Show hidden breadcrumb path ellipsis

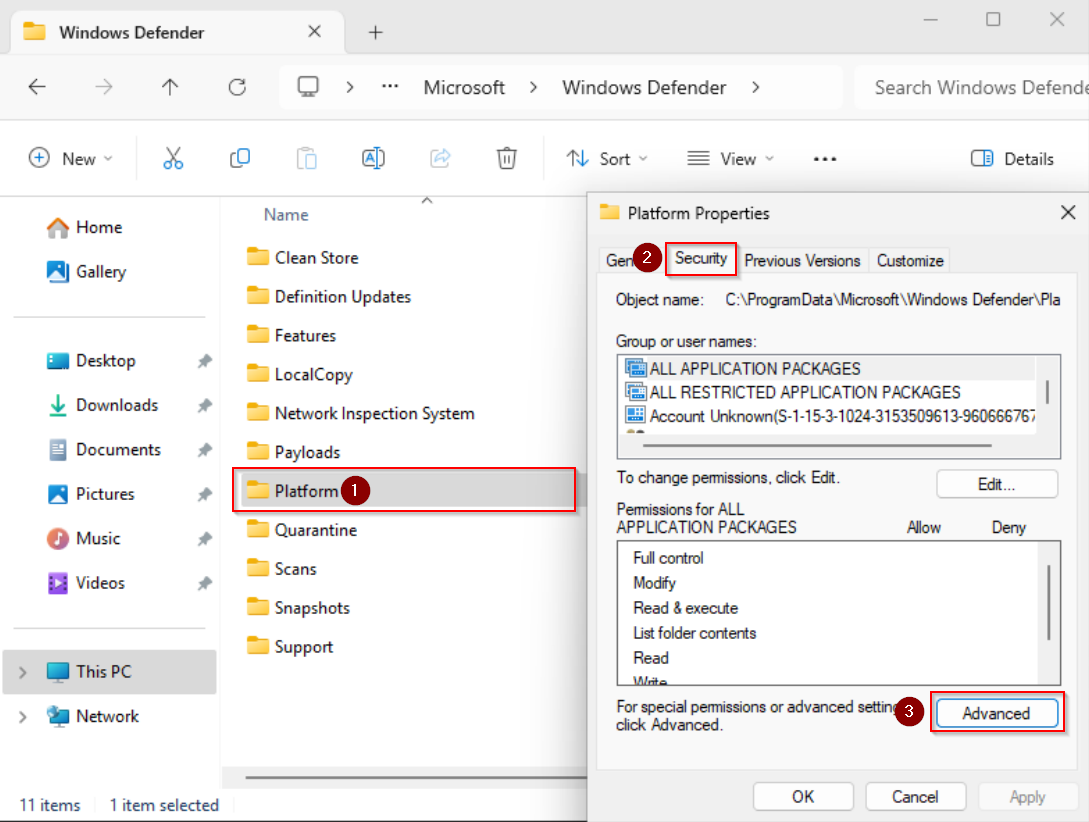pos(390,87)
